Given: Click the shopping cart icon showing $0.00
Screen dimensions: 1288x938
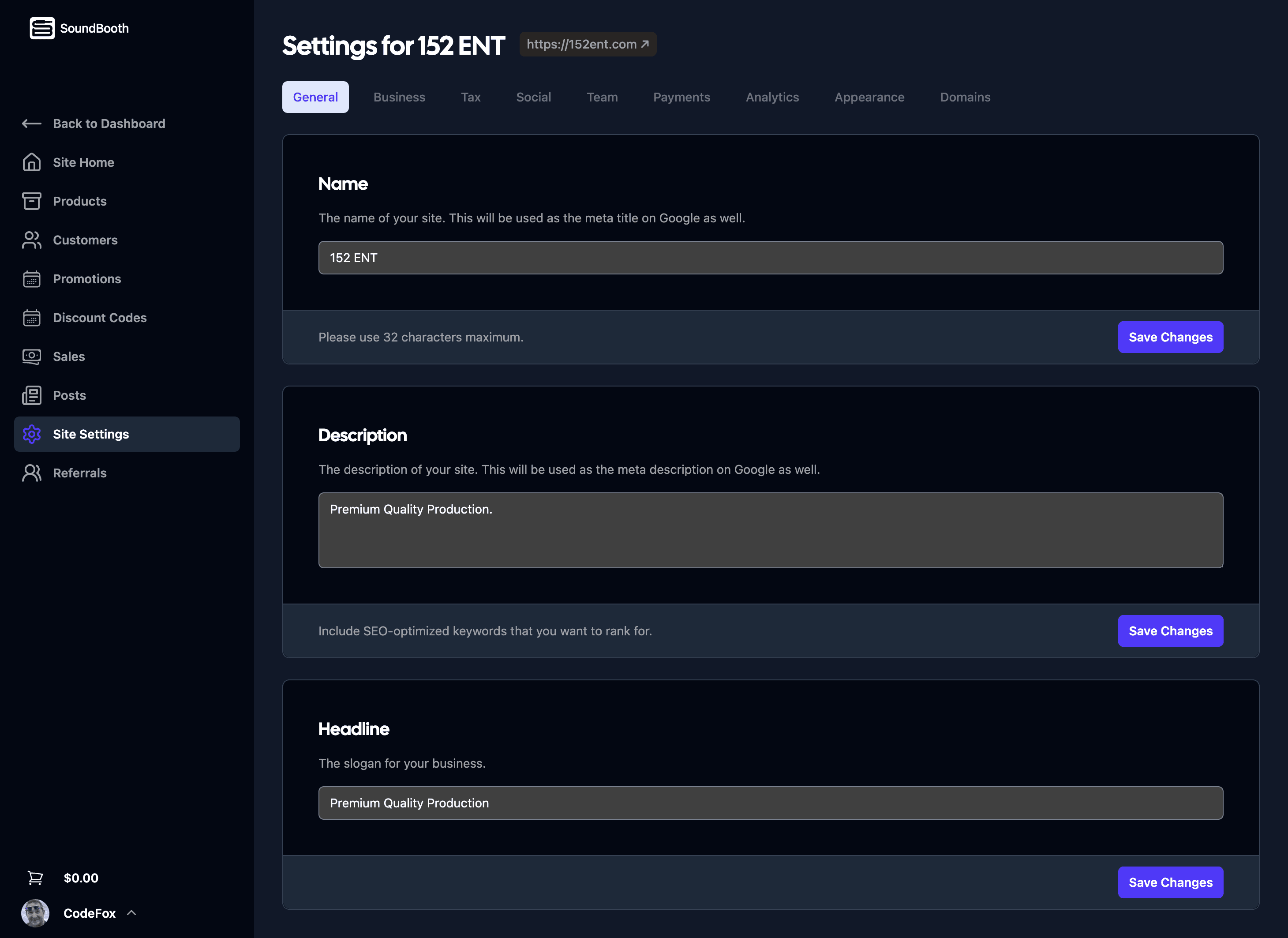Looking at the screenshot, I should (x=35, y=877).
